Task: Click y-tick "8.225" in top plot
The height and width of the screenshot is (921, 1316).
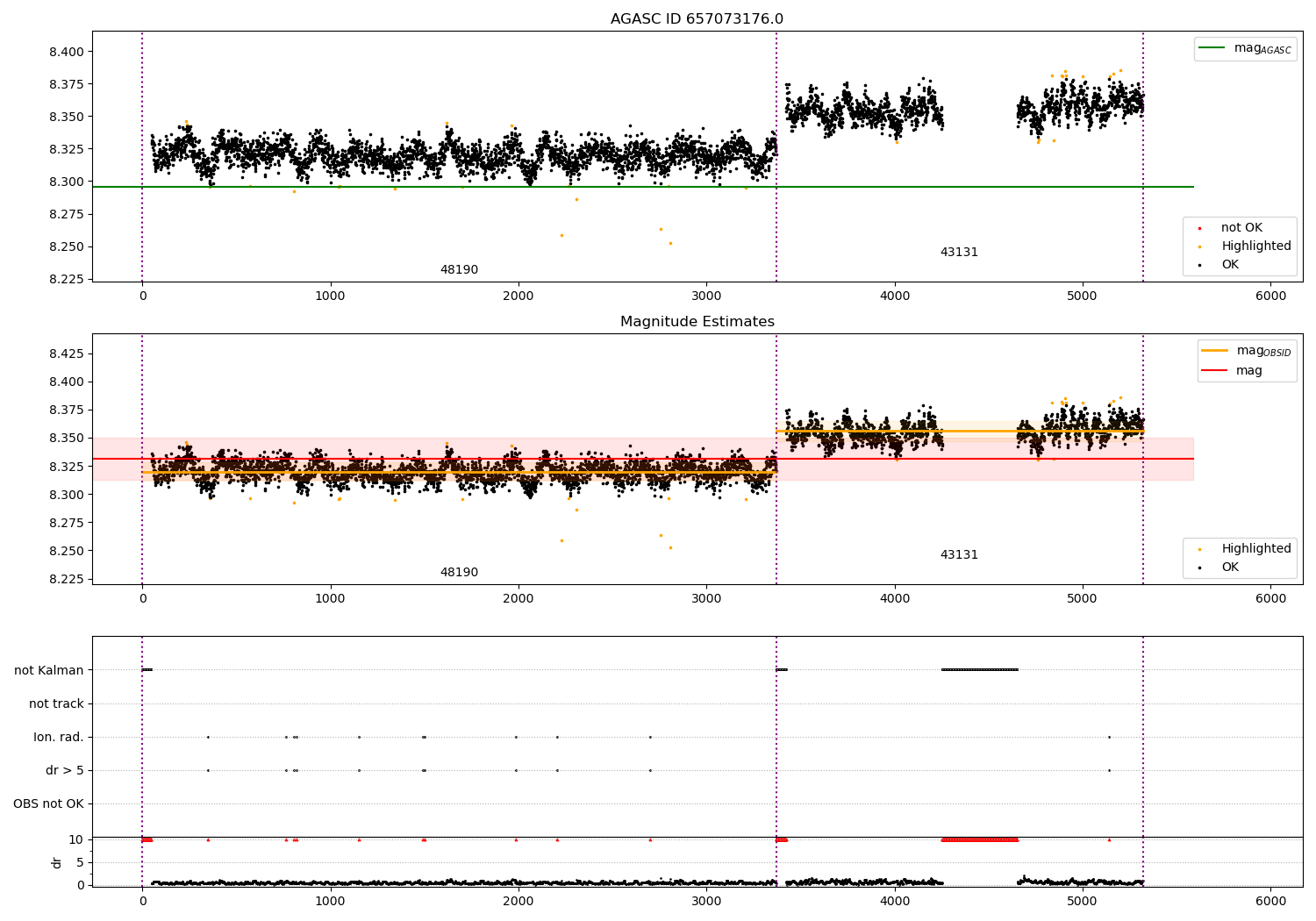Action: pyautogui.click(x=67, y=280)
